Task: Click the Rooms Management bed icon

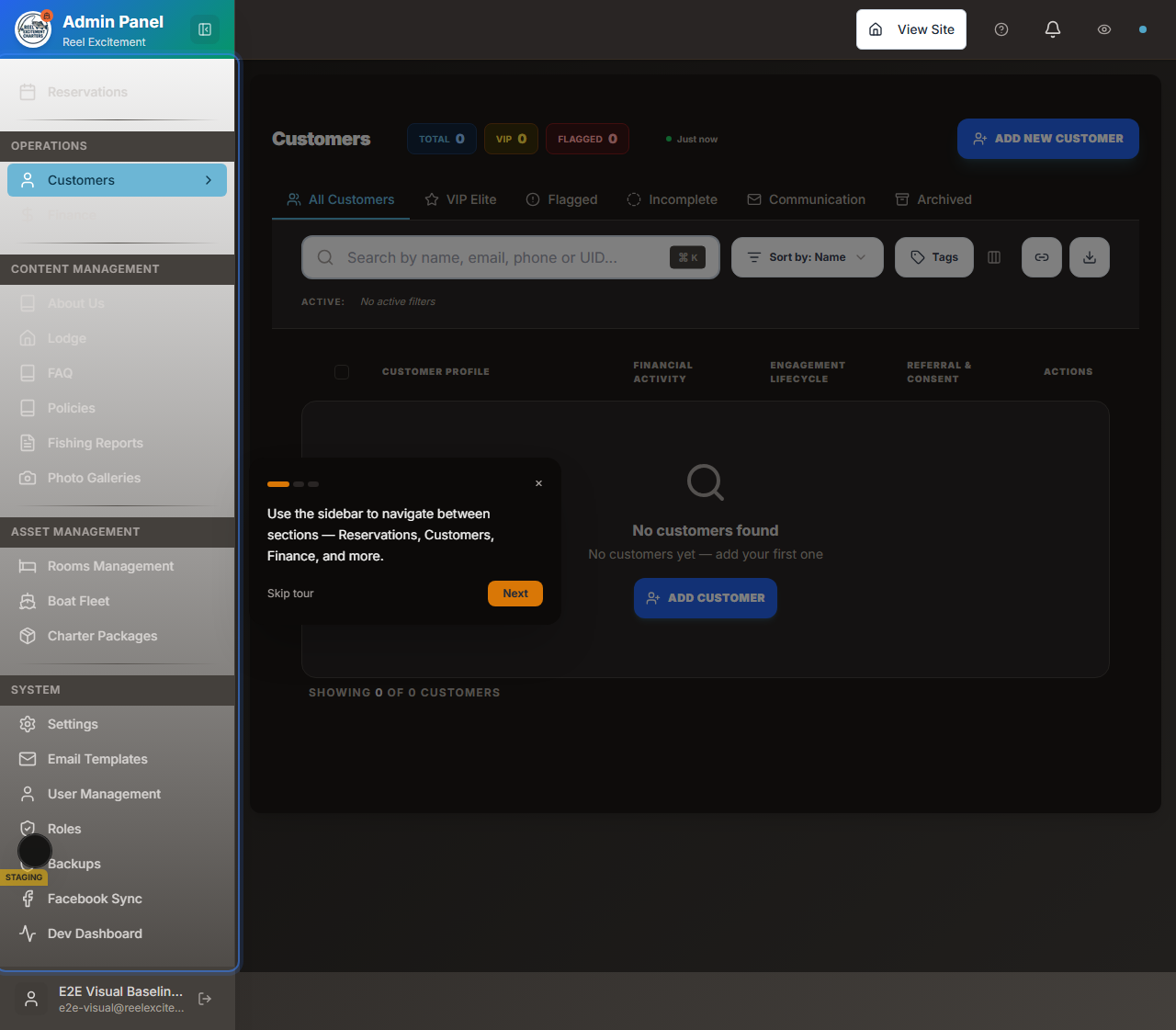Action: (28, 566)
